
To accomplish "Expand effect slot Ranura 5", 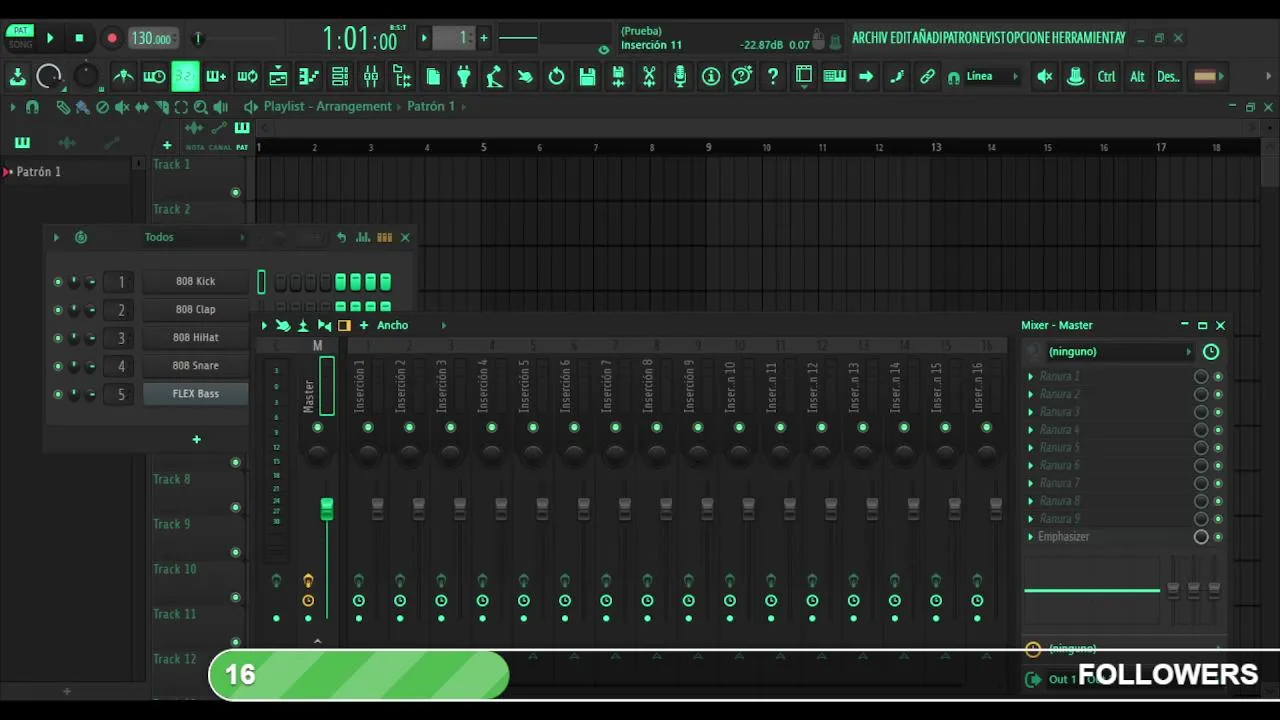I will [x=1031, y=448].
